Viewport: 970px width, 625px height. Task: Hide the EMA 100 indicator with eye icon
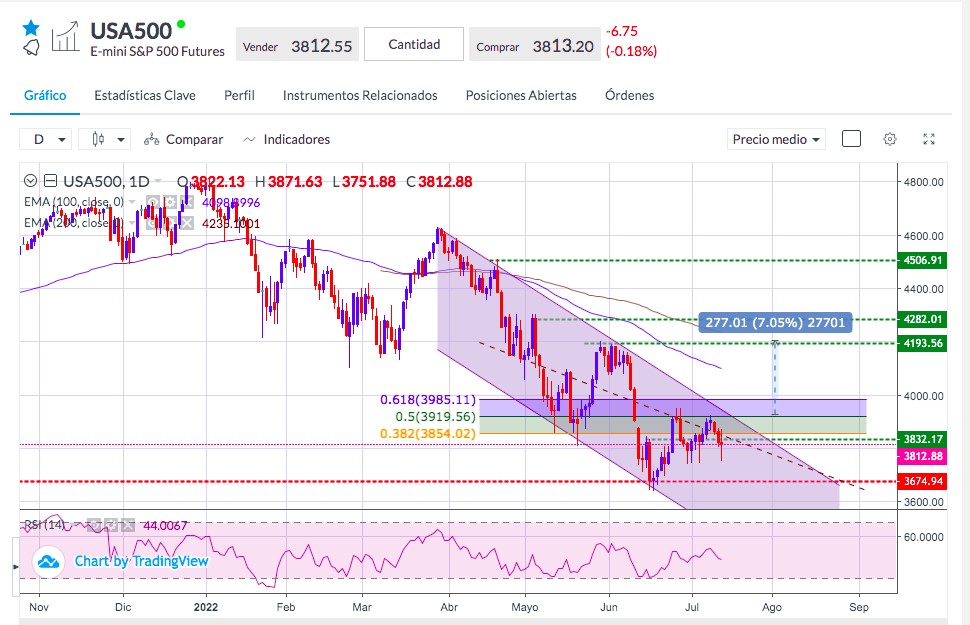point(153,202)
